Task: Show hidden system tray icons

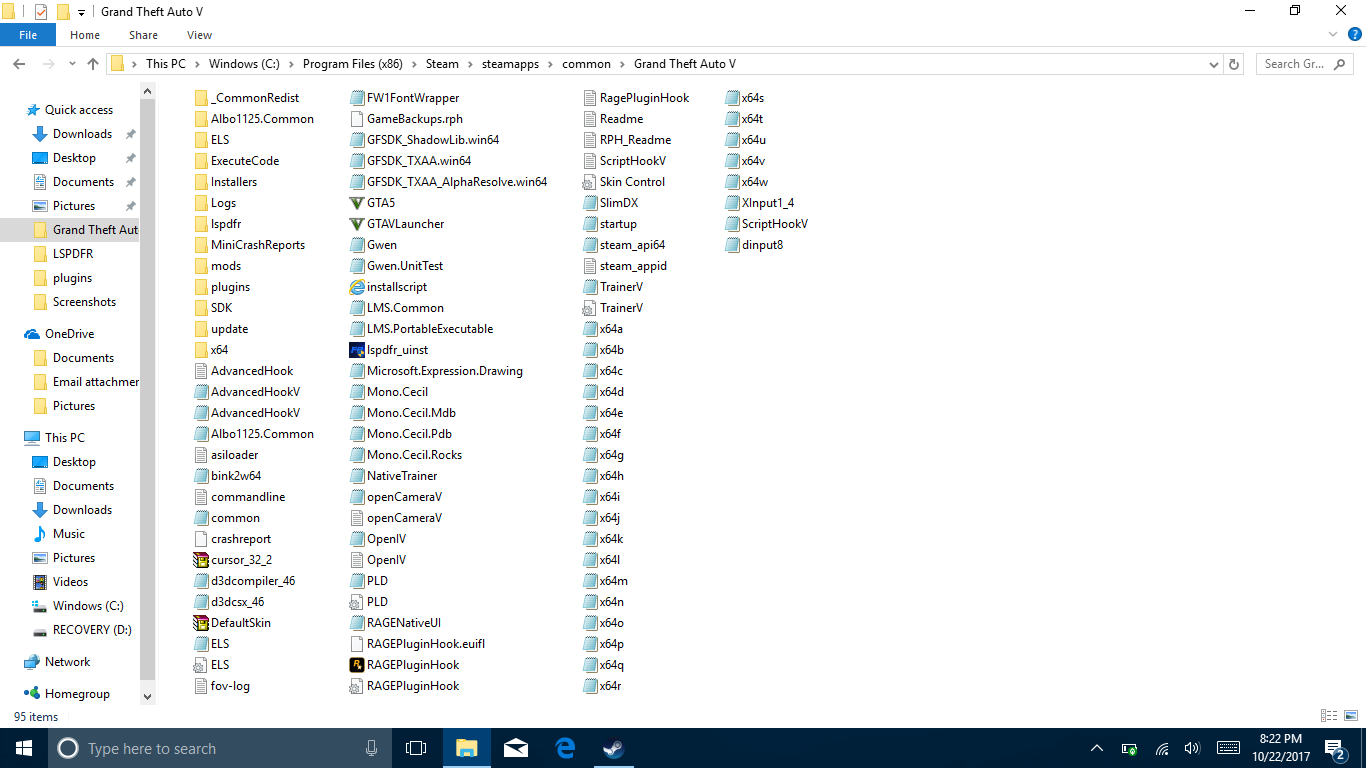Action: (x=1097, y=748)
